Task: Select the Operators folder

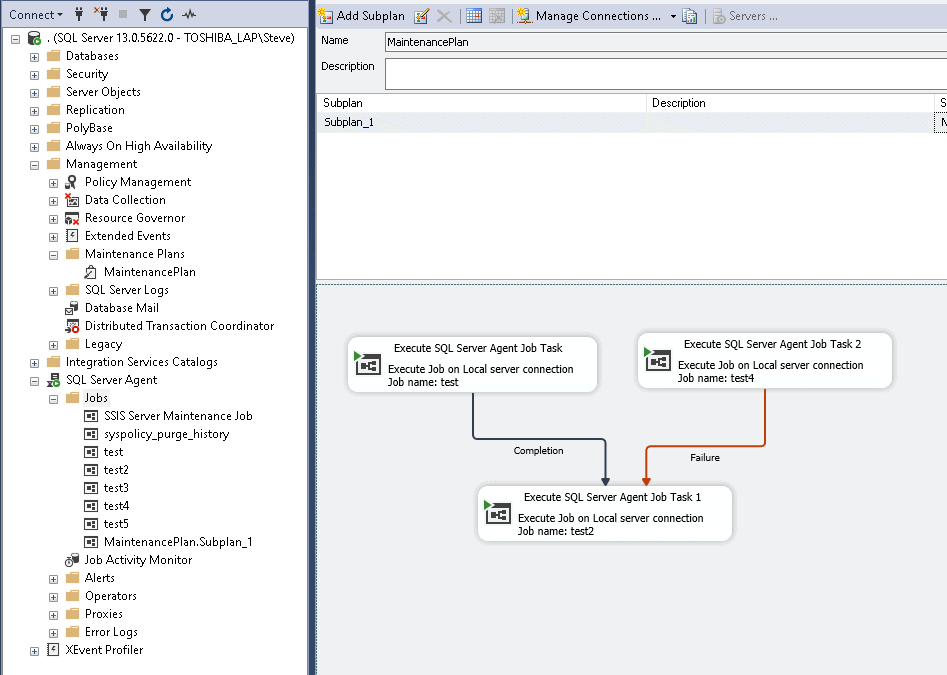Action: point(111,596)
